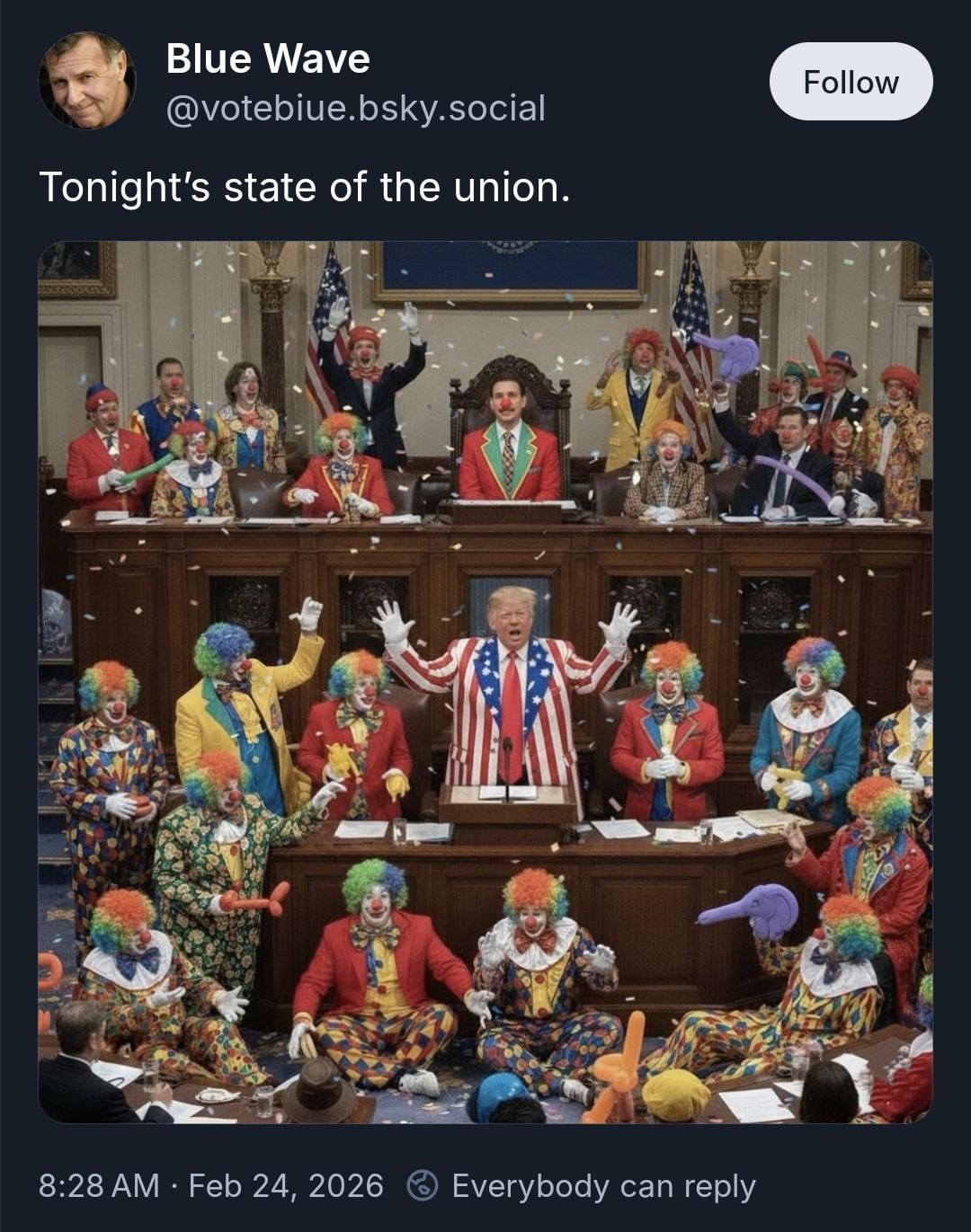Image resolution: width=971 pixels, height=1232 pixels.
Task: Open the @votebiue.bsky.social handle link
Action: (x=356, y=108)
